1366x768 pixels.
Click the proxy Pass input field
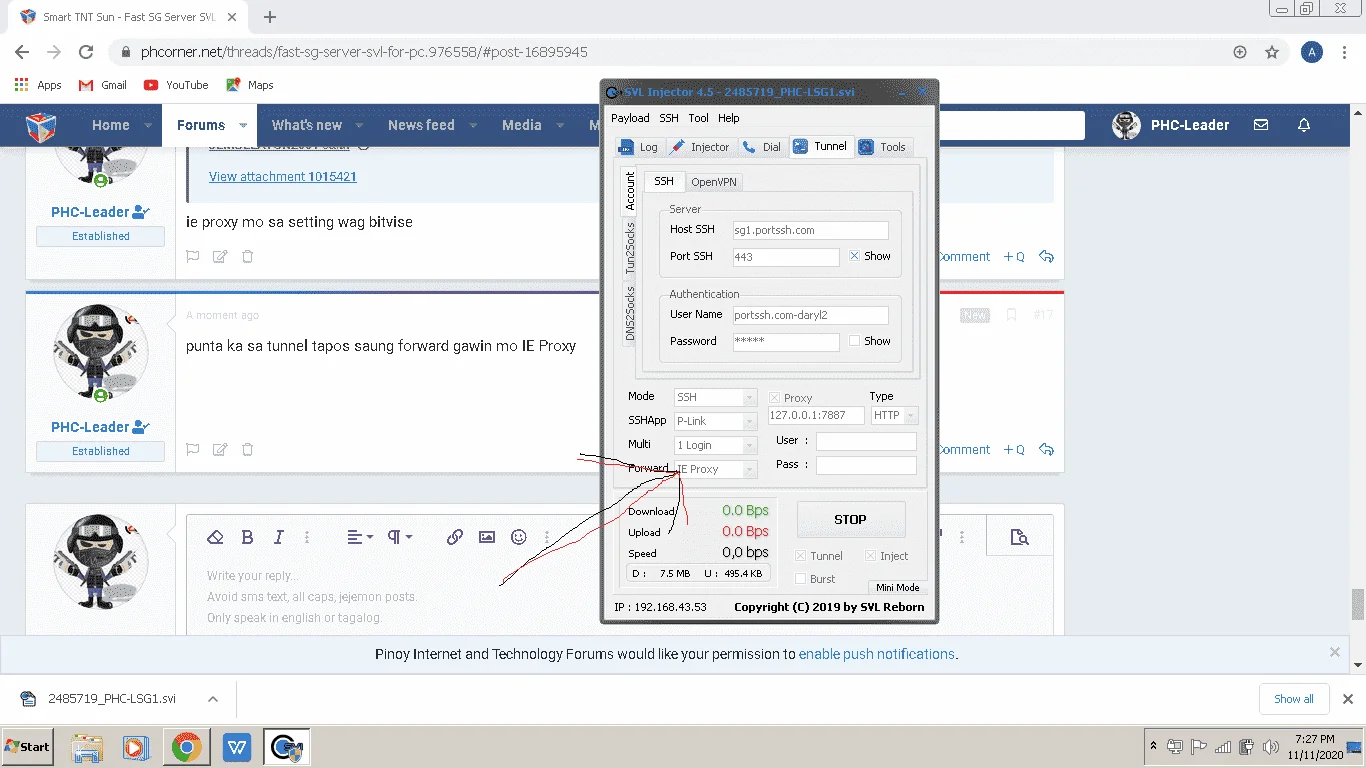(866, 465)
